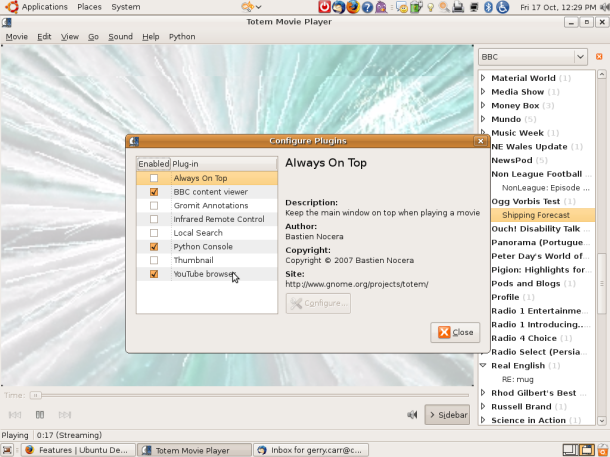Click the next track button in Totem

pos(65,415)
